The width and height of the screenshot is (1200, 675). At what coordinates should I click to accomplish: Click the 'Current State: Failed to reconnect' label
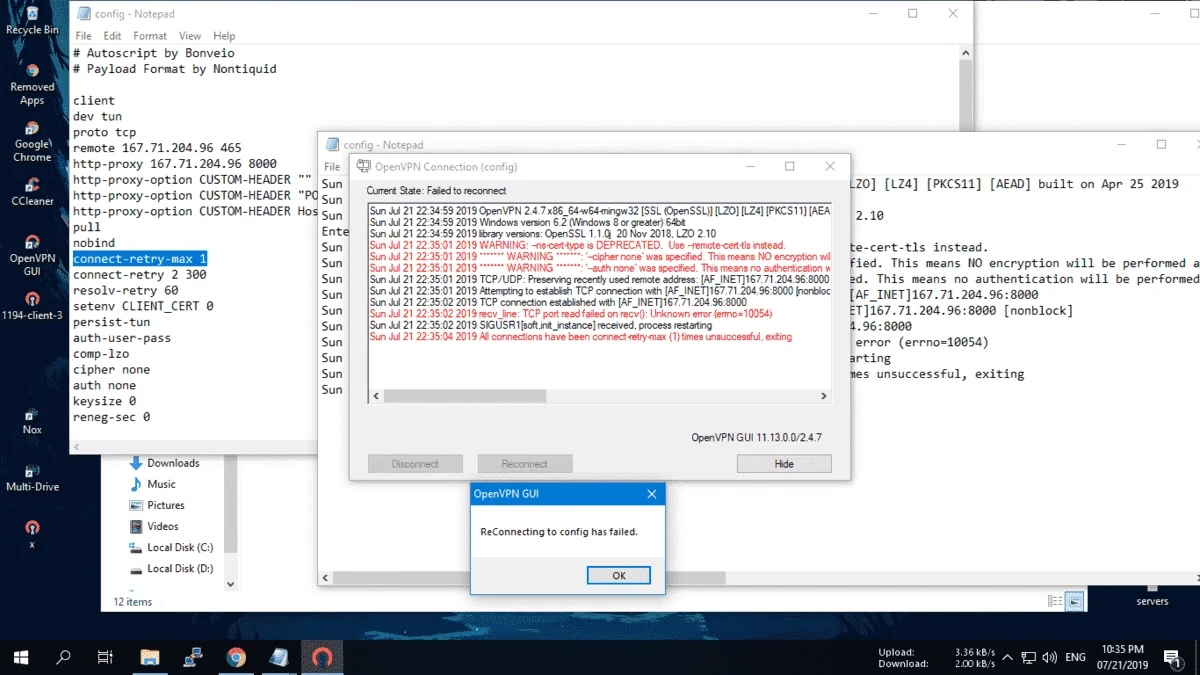tap(436, 190)
